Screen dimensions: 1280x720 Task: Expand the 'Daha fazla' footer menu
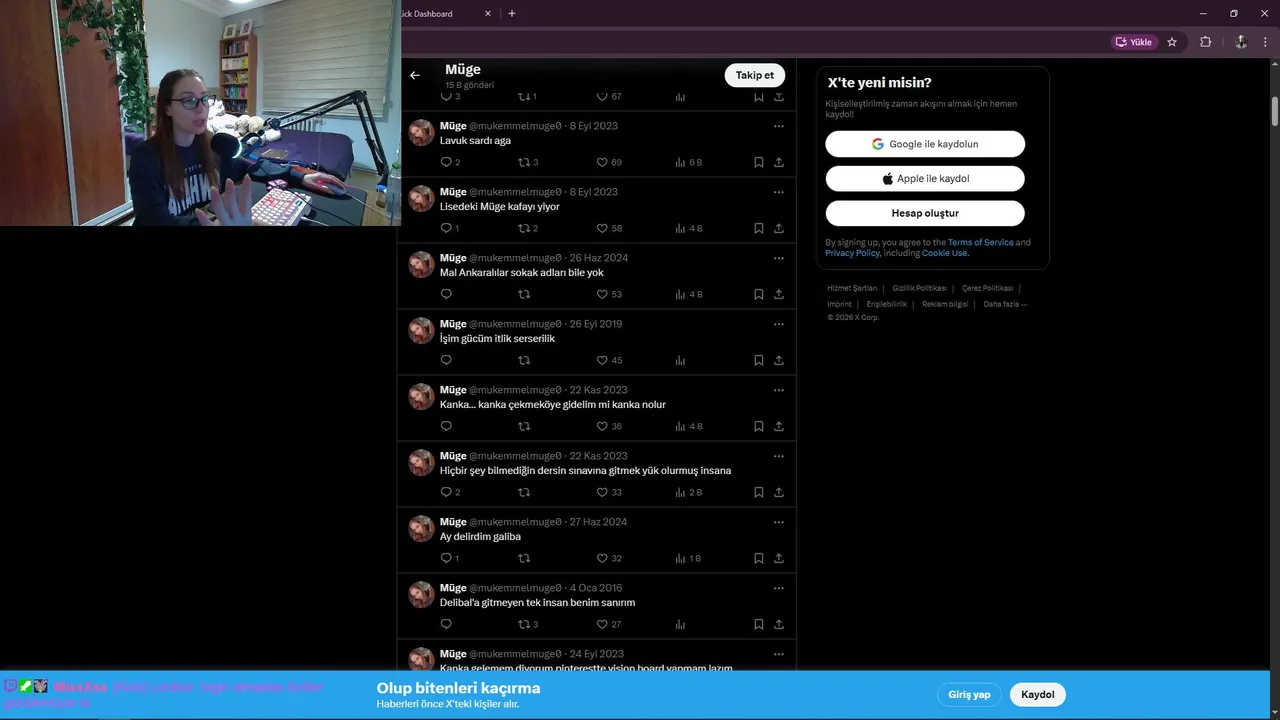[1005, 304]
